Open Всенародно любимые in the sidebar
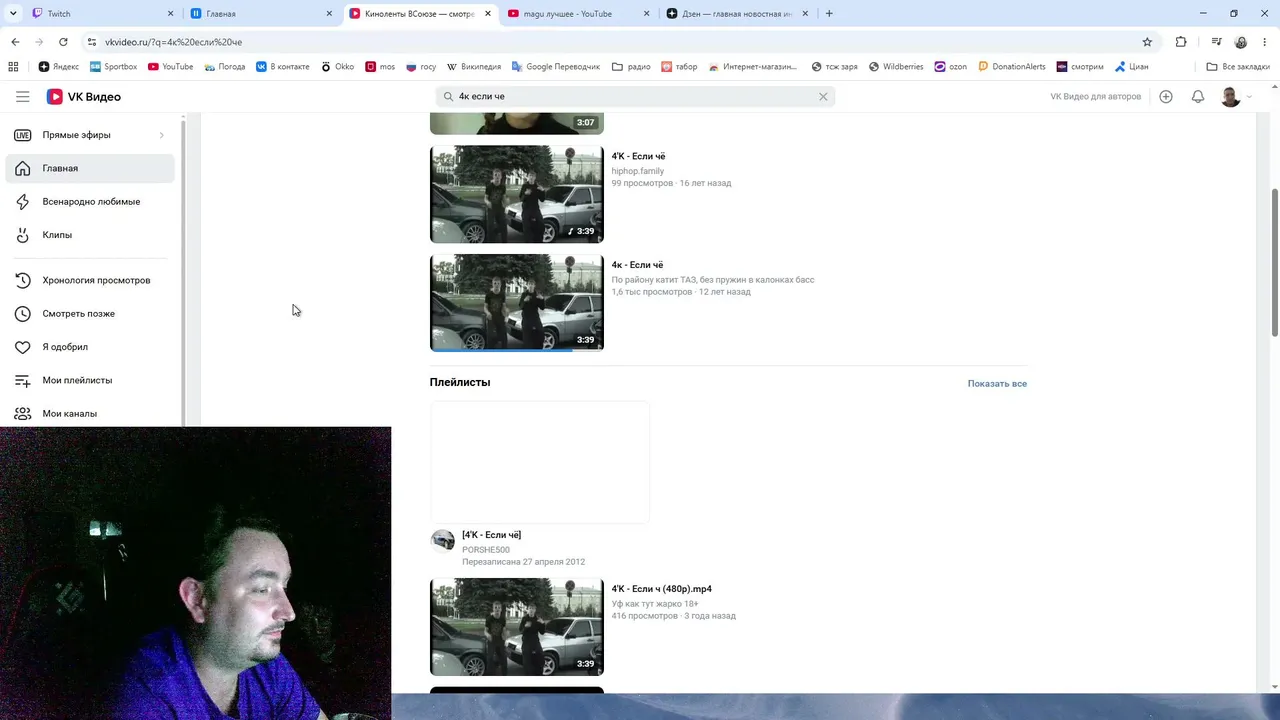The height and width of the screenshot is (720, 1280). 90,201
